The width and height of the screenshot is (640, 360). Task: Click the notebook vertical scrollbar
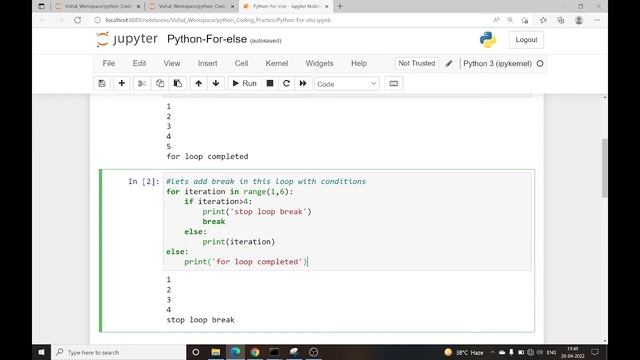pyautogui.click(x=604, y=167)
